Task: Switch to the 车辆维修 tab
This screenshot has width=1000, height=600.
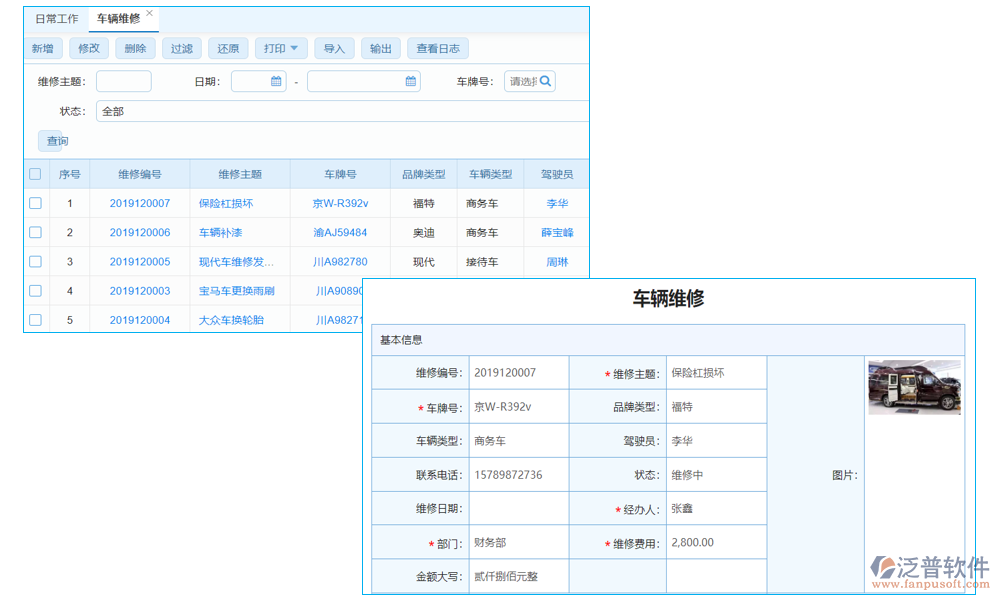Action: point(120,18)
